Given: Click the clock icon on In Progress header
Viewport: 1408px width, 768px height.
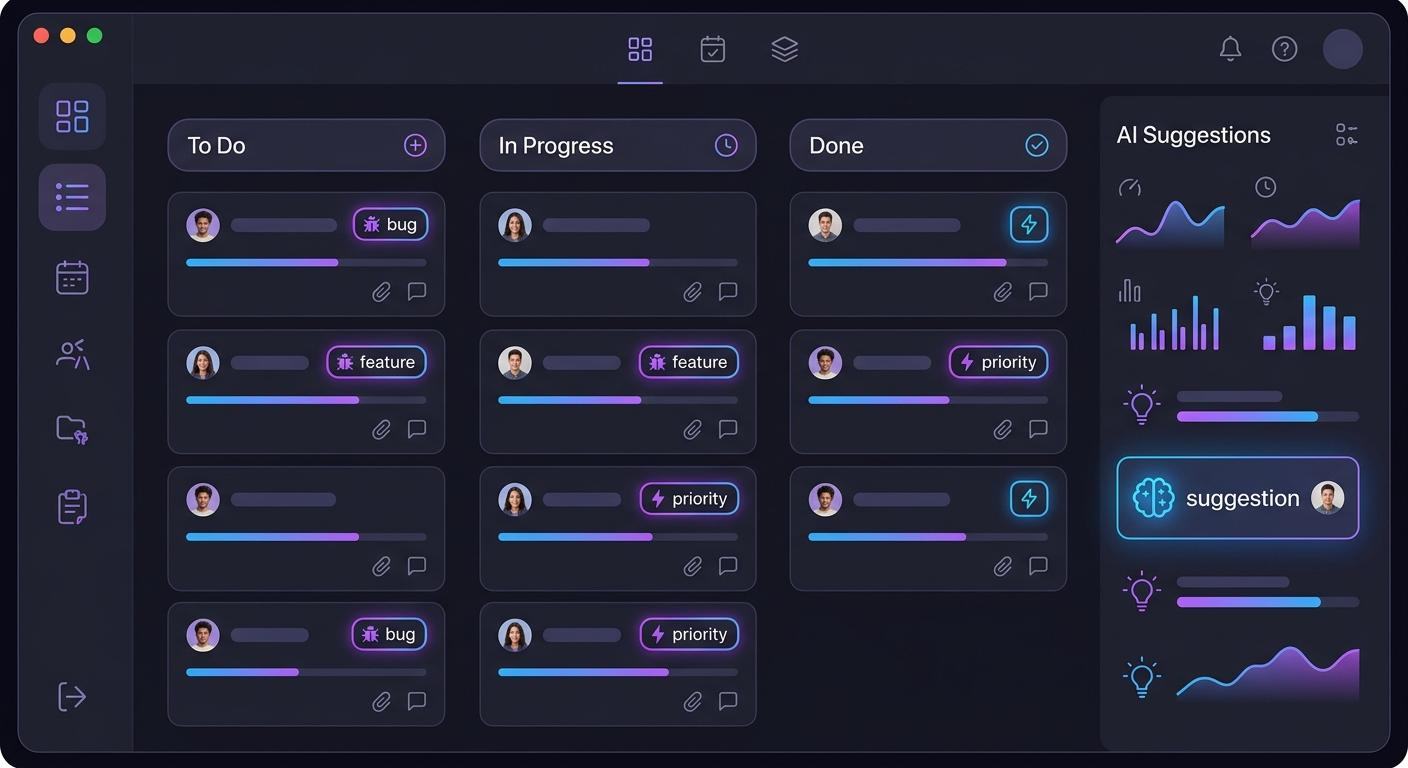Looking at the screenshot, I should click(726, 146).
